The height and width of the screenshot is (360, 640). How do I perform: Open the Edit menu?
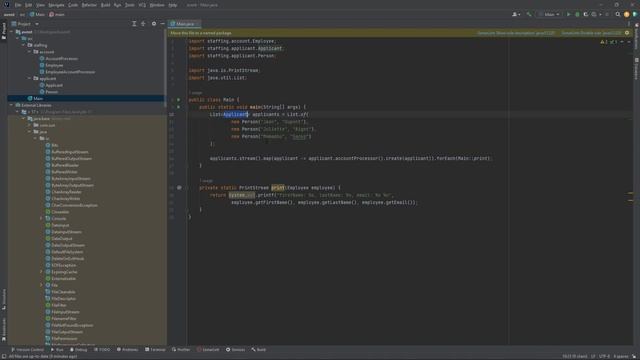coord(29,5)
